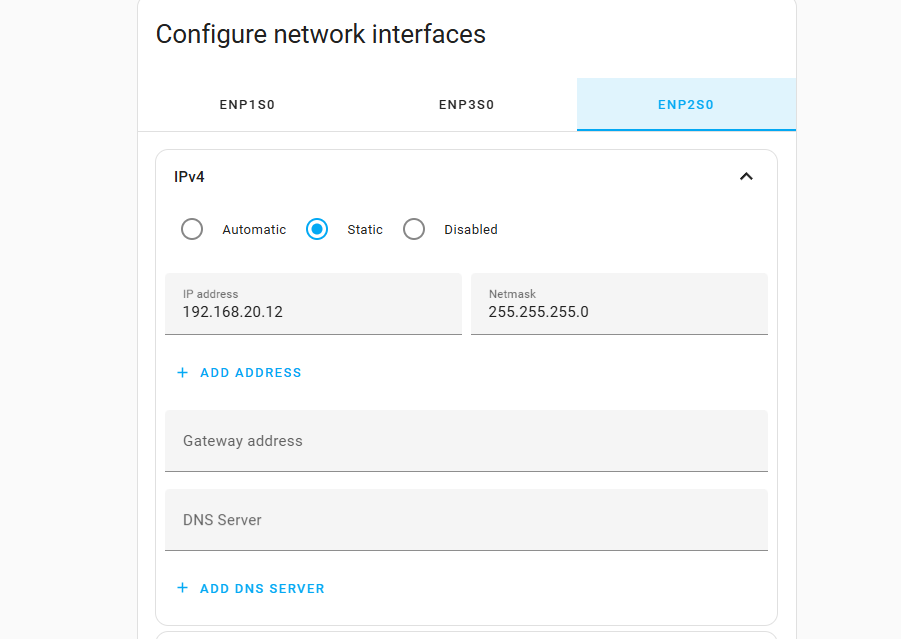Click the ADD DNS SERVER text button
The image size is (901, 639).
[x=262, y=589]
